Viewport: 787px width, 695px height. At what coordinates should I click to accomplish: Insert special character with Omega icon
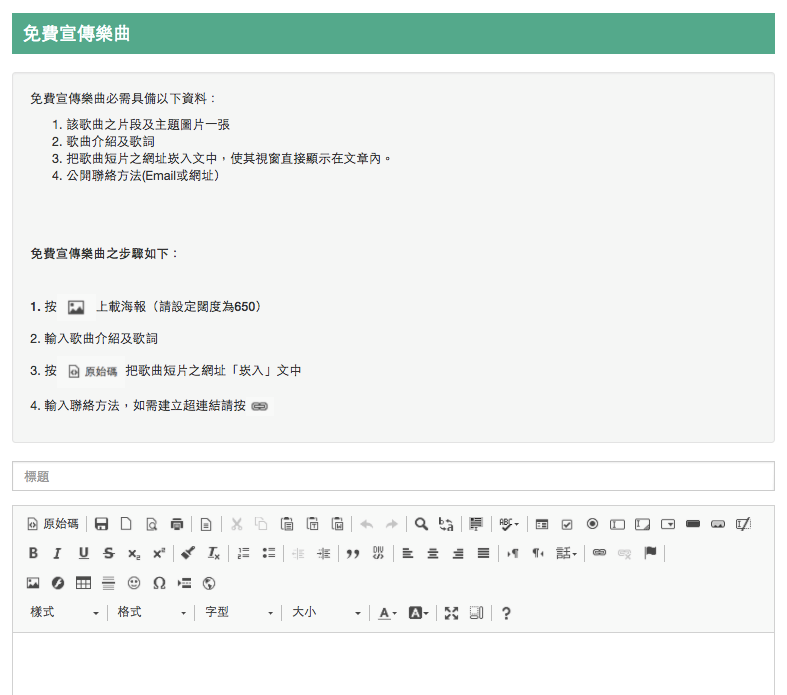159,583
